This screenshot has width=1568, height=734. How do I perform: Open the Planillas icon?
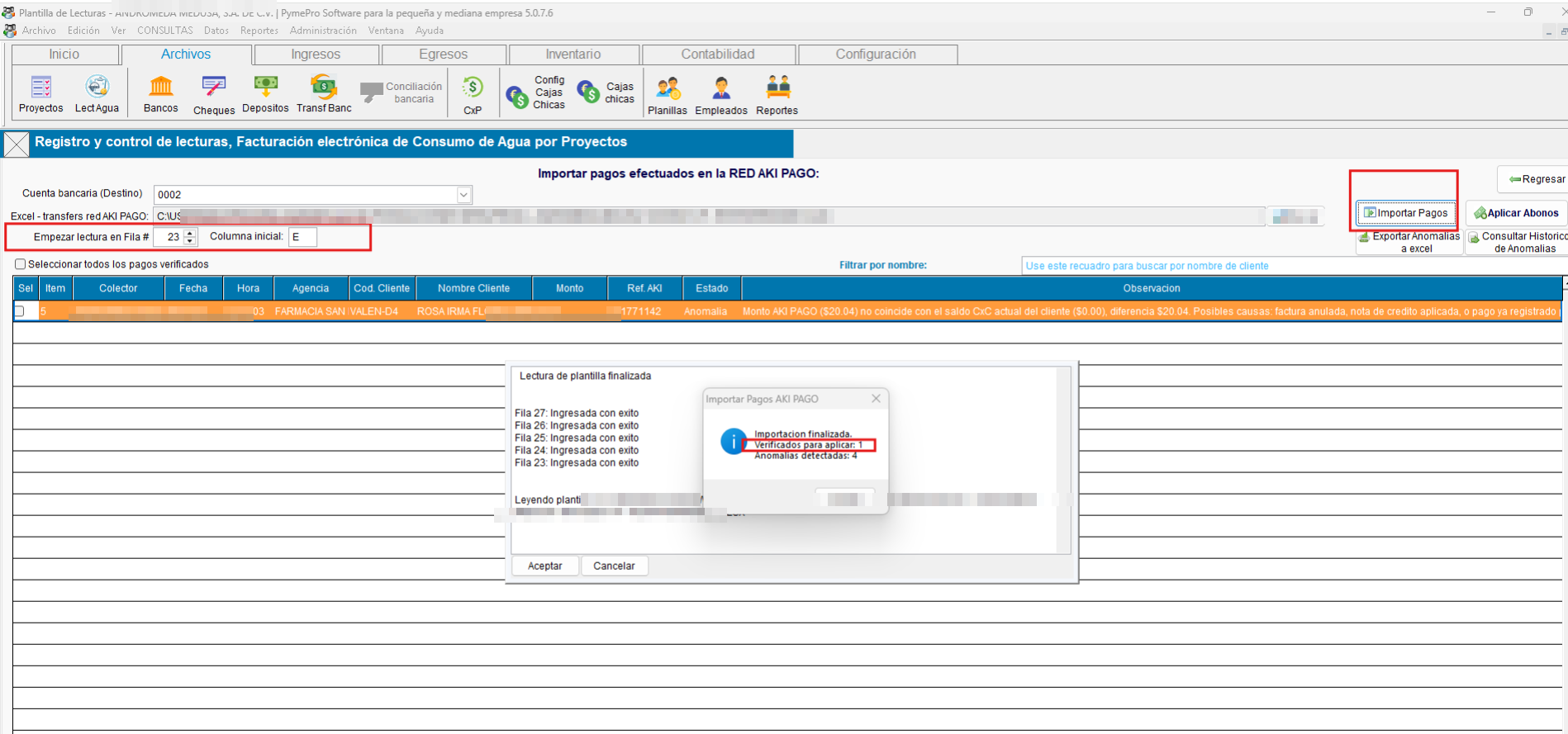coord(668,94)
